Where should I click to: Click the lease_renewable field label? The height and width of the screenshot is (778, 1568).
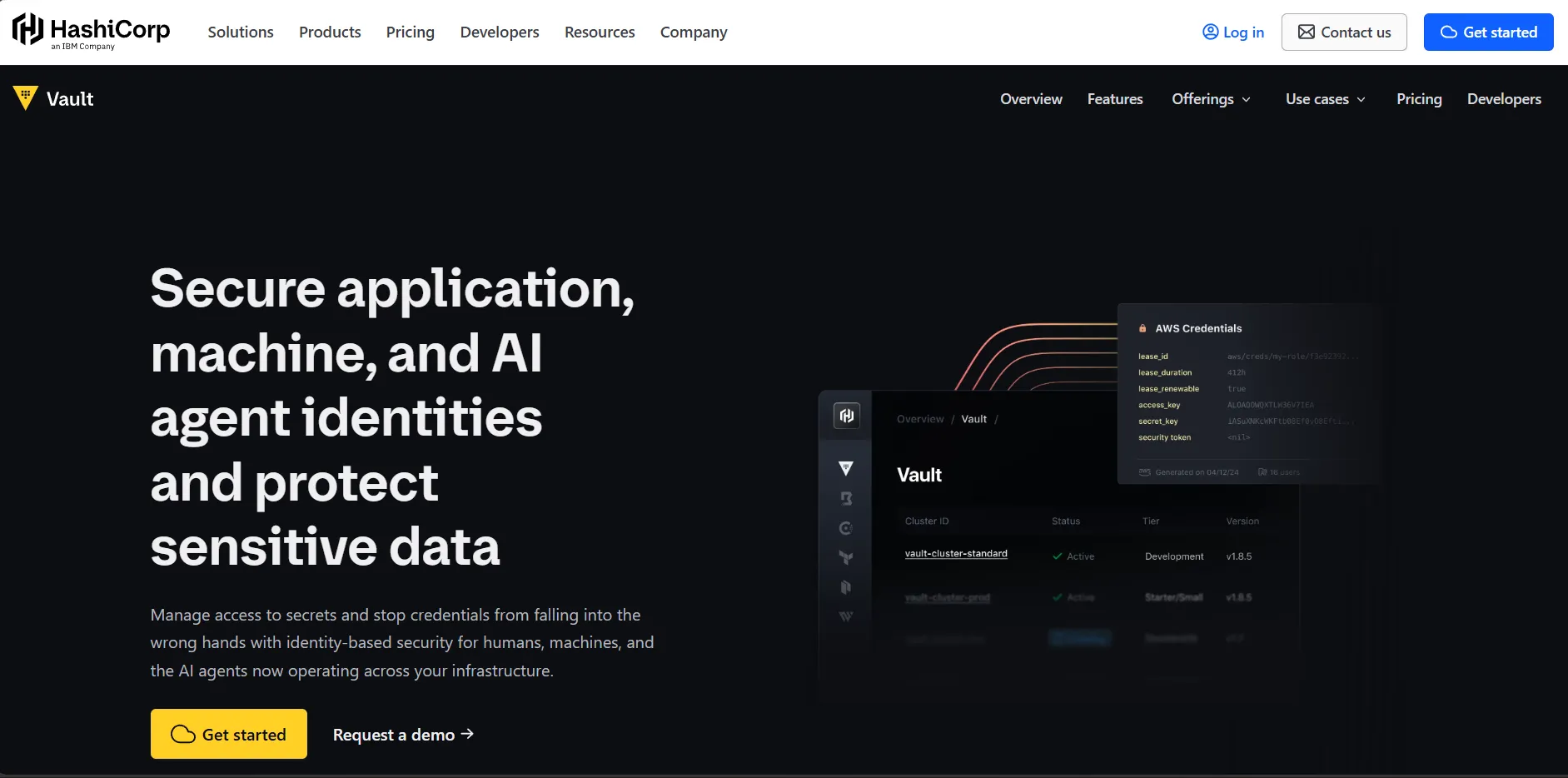click(x=1169, y=389)
